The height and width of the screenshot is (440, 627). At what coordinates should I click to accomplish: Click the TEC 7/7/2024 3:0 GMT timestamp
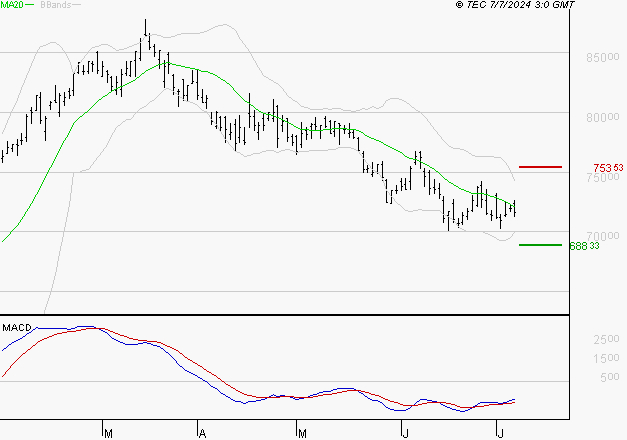coord(515,5)
